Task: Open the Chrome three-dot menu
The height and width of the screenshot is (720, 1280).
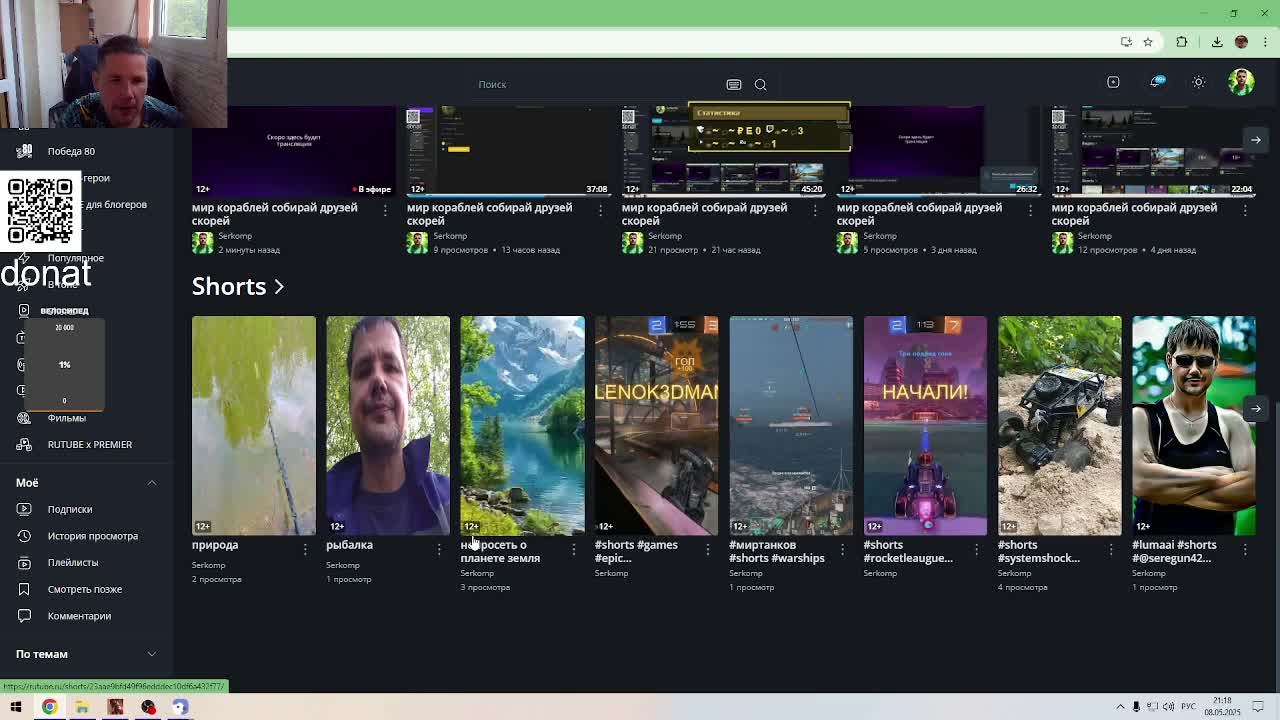Action: click(1264, 41)
